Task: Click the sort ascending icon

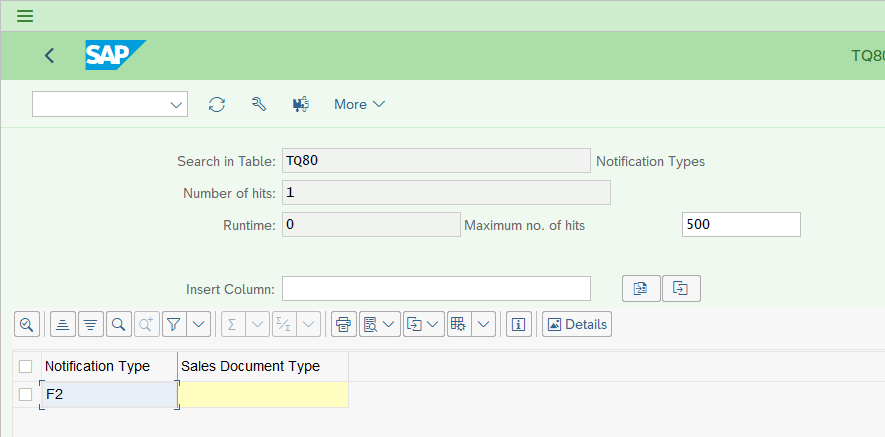Action: click(x=63, y=324)
